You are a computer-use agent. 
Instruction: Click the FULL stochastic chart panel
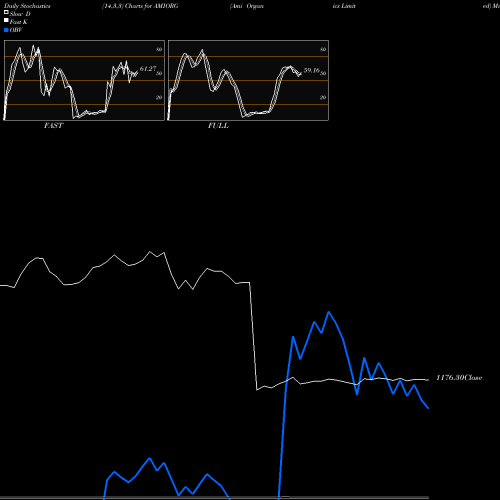pos(248,80)
